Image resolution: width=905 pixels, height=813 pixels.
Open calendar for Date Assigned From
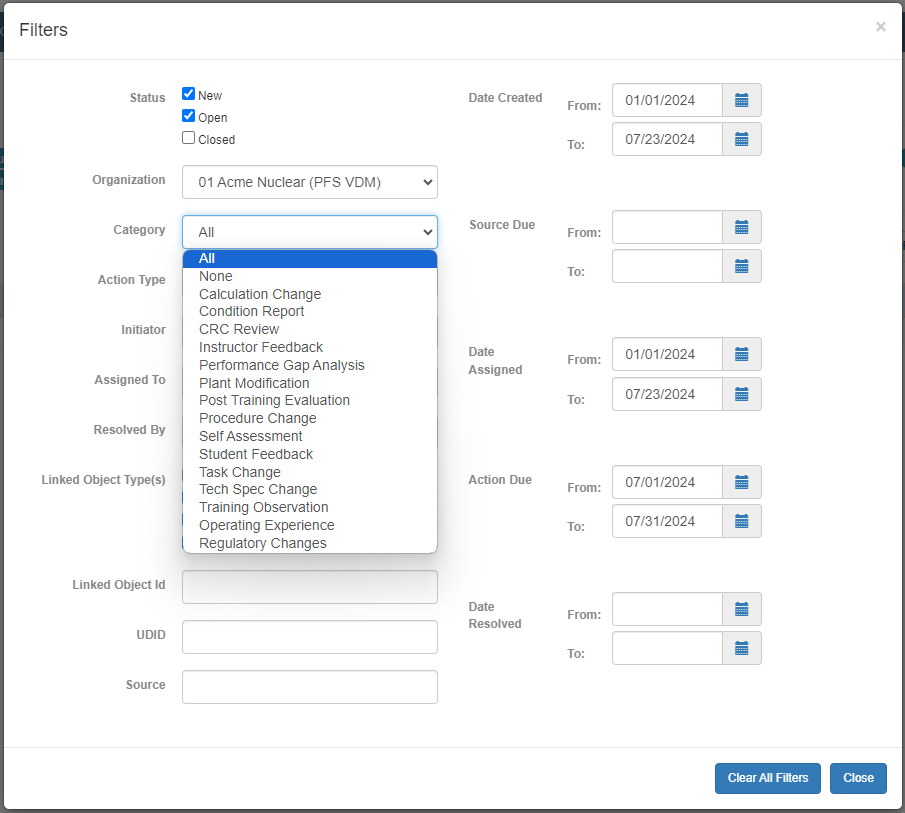(x=741, y=354)
